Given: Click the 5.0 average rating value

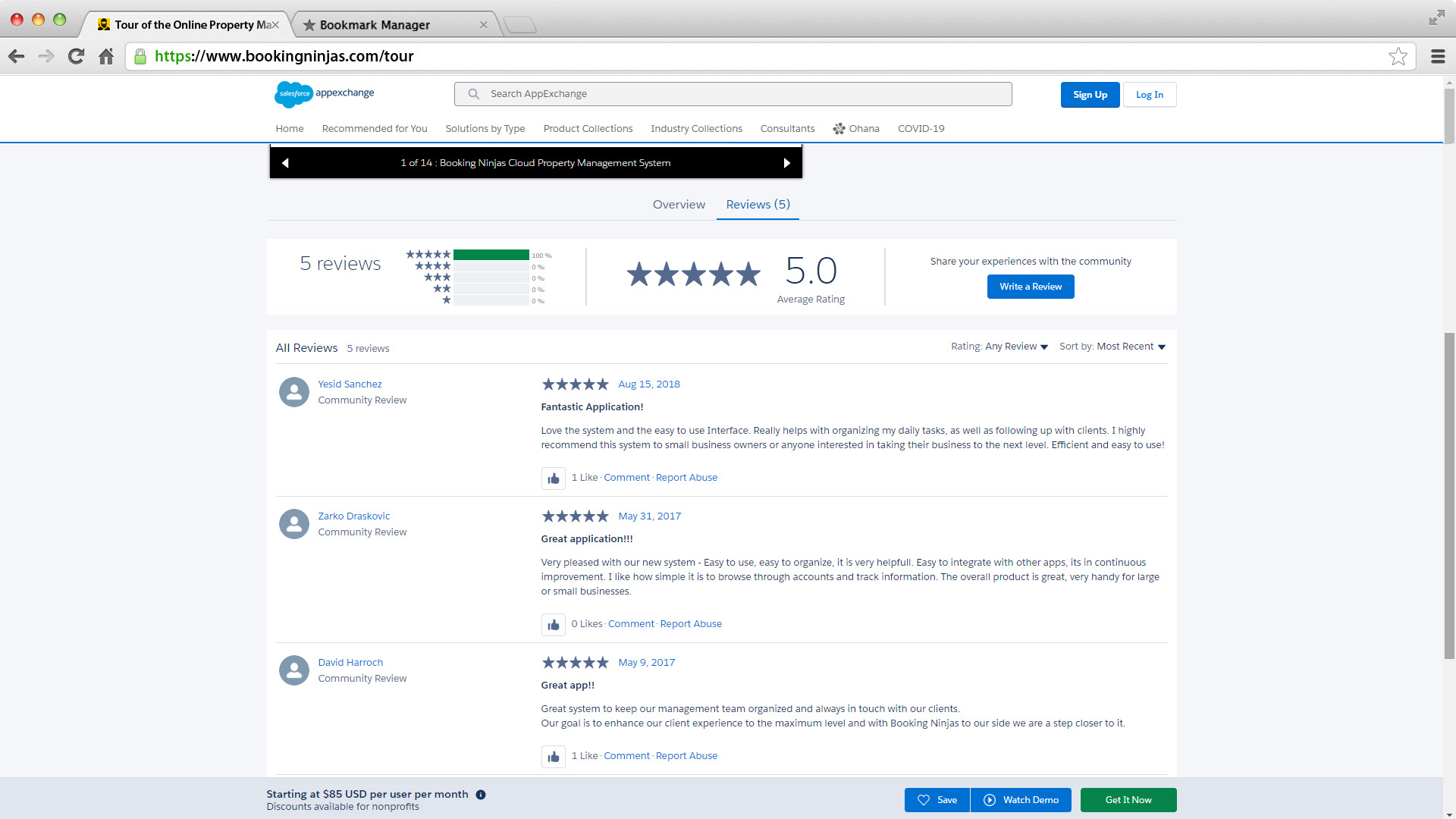Looking at the screenshot, I should click(x=811, y=271).
